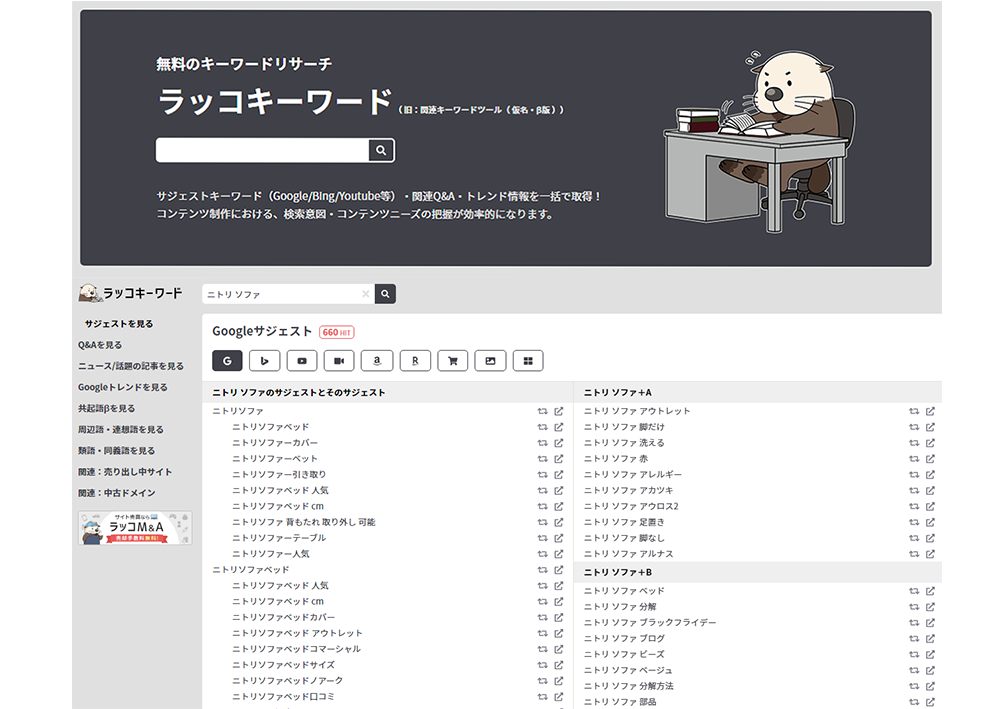This screenshot has height=709, width=1000.
Task: Clear the ニトリ ソファ search field with the X
Action: 365,294
